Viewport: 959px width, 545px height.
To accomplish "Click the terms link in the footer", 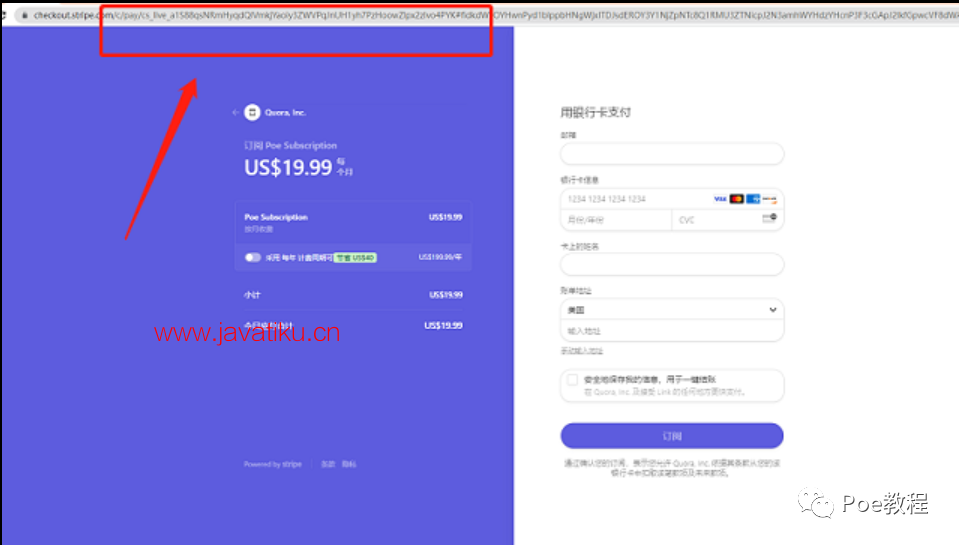I will pos(328,464).
